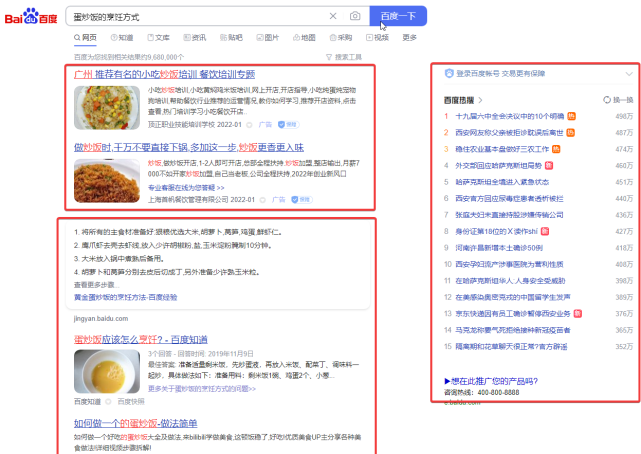
Task: Click the Baidu logo
Action: 31,17
